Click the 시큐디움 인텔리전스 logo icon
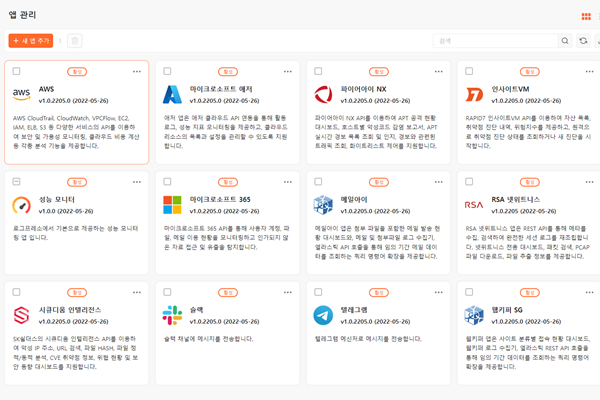This screenshot has width=600, height=400. tap(21, 315)
